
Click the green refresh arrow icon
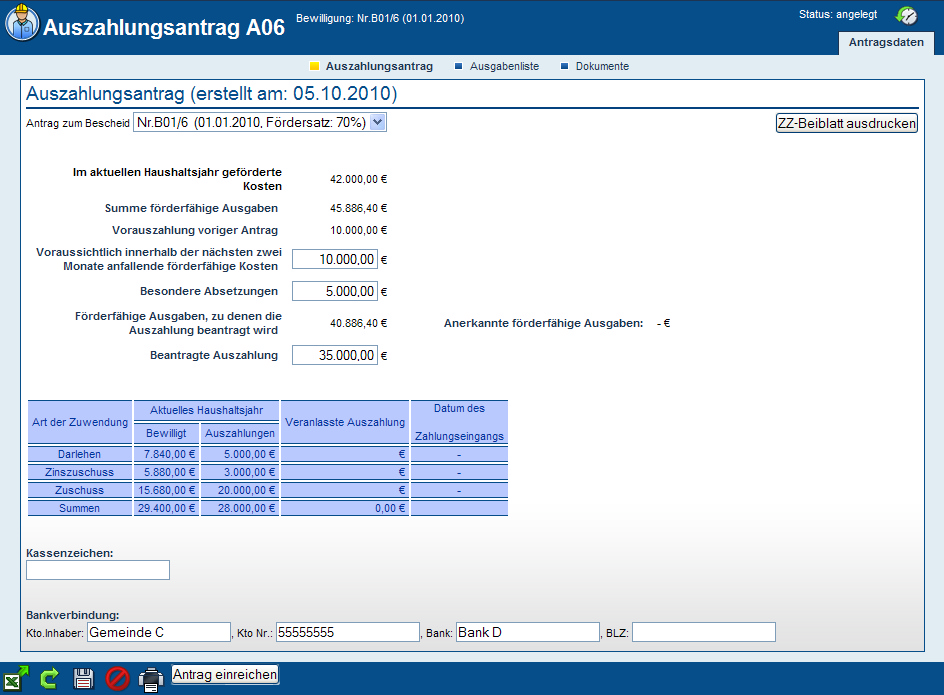pyautogui.click(x=49, y=679)
